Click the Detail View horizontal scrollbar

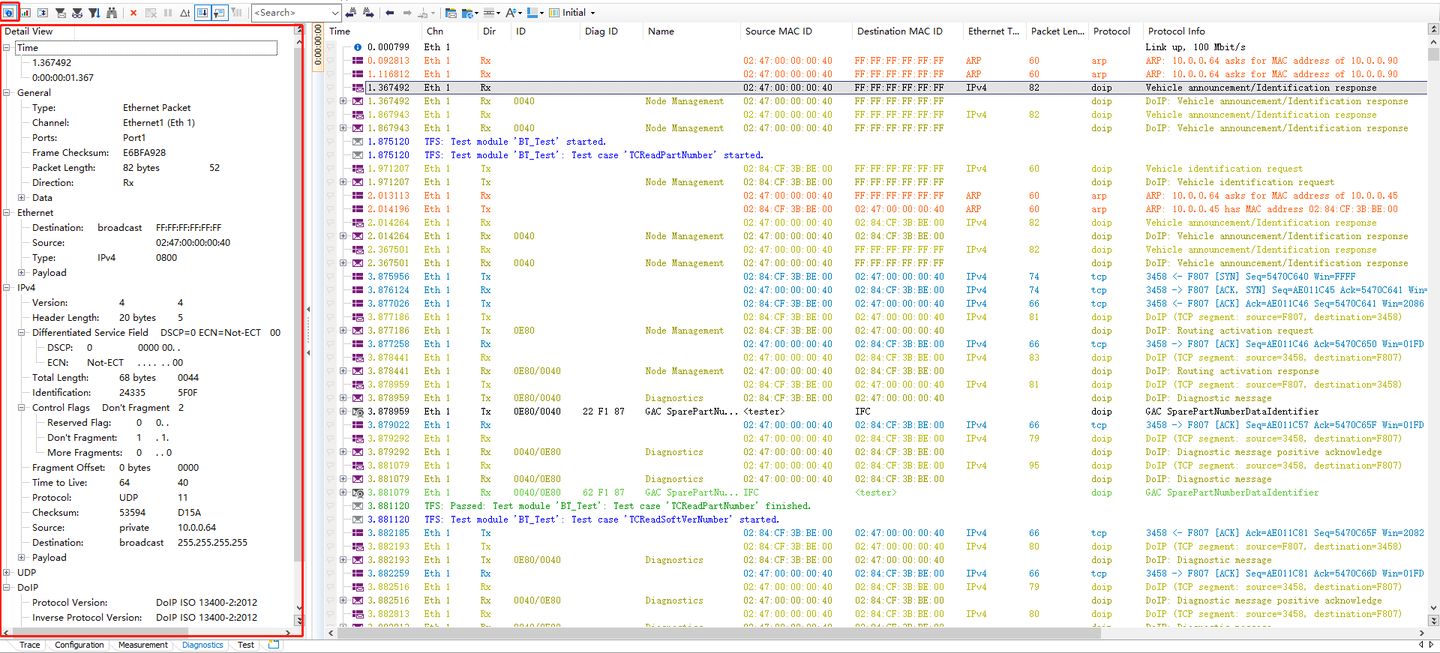click(x=100, y=632)
